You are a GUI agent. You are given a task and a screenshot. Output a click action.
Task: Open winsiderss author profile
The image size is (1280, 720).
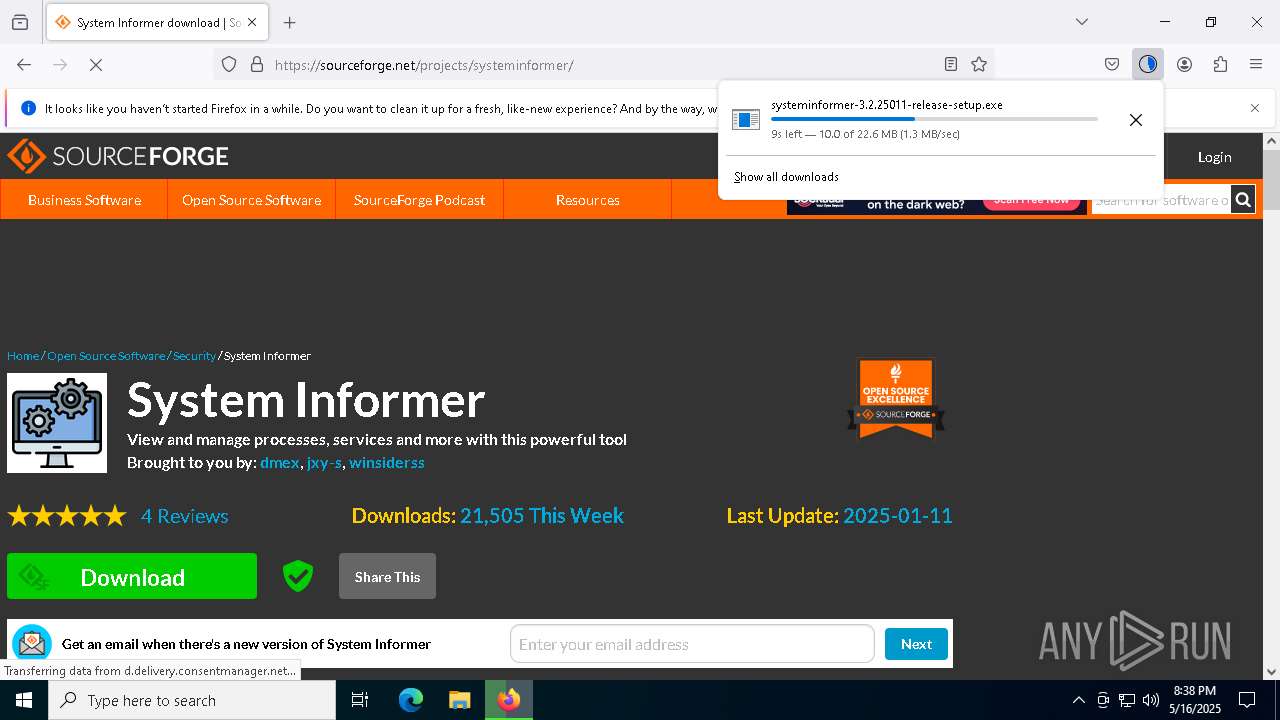point(387,463)
